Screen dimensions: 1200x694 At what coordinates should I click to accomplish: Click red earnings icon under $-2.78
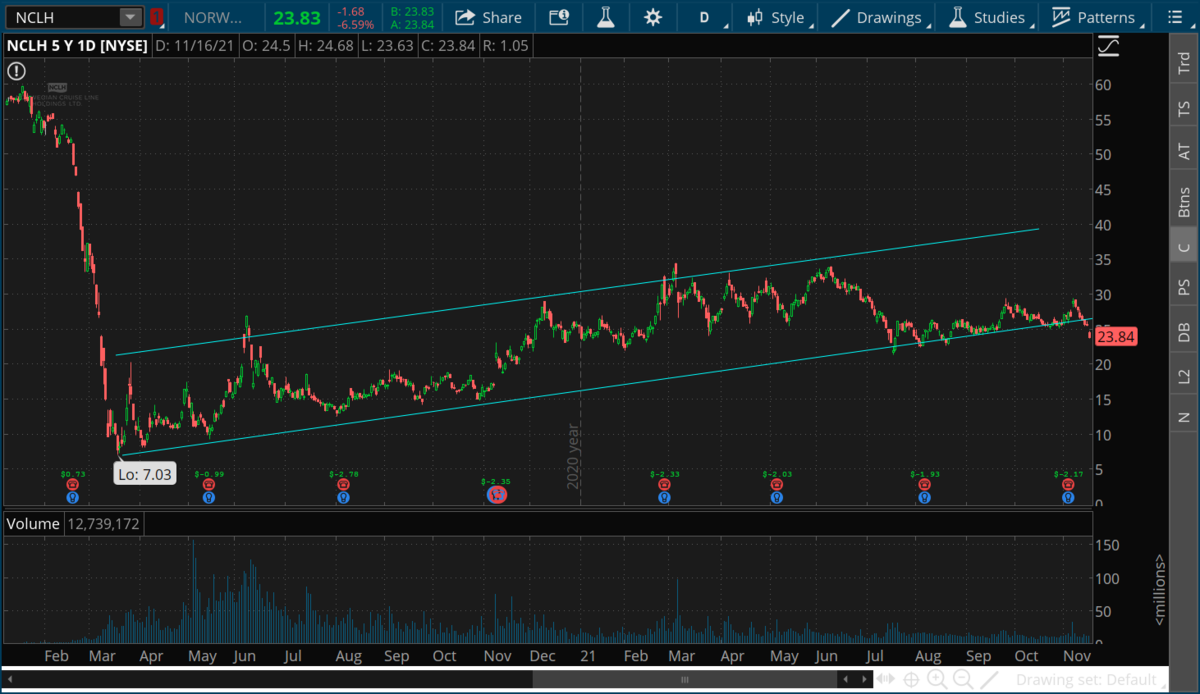tap(344, 485)
